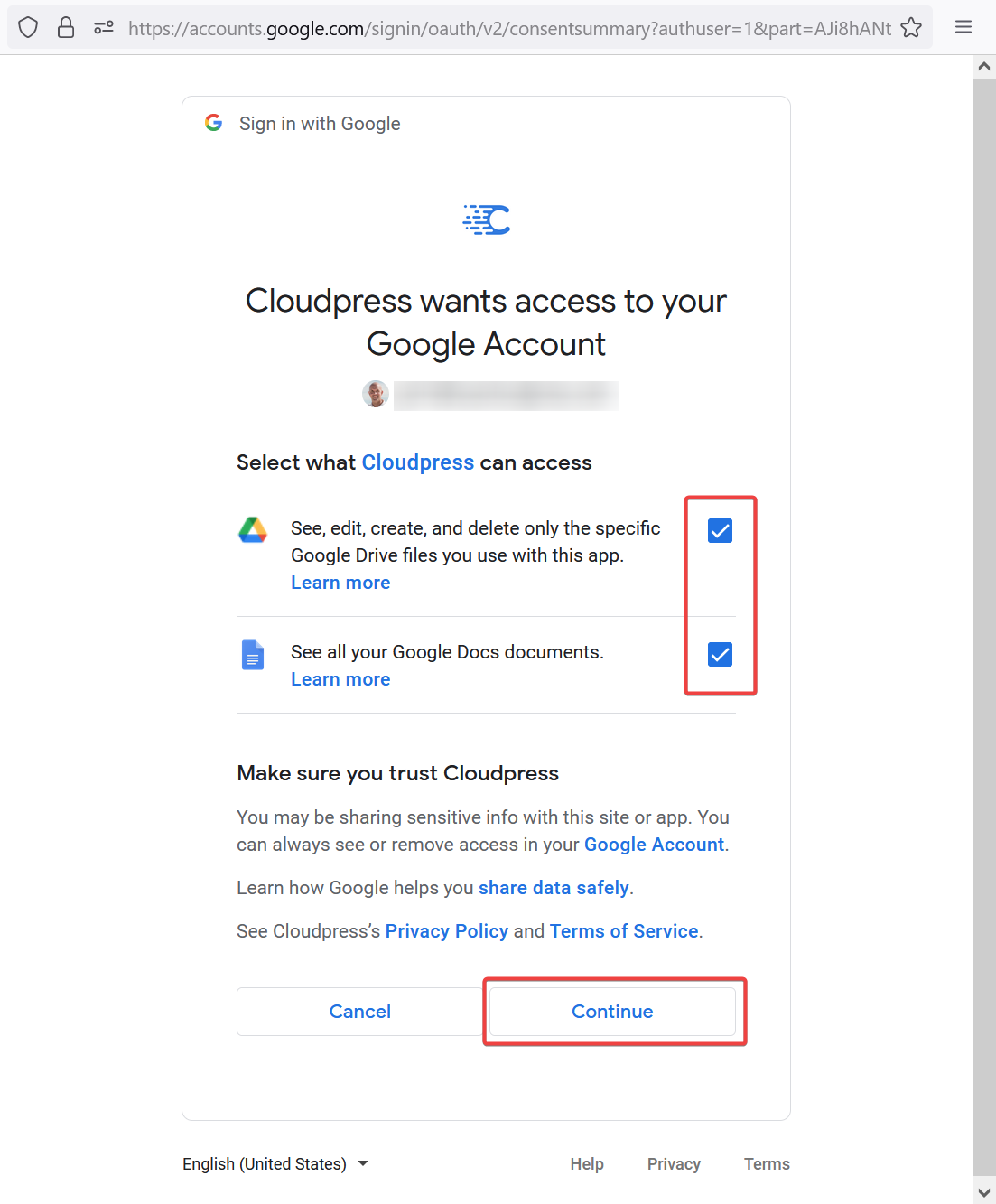Click the scrollbar up arrow
Image resolution: width=996 pixels, height=1204 pixels.
pos(983,66)
